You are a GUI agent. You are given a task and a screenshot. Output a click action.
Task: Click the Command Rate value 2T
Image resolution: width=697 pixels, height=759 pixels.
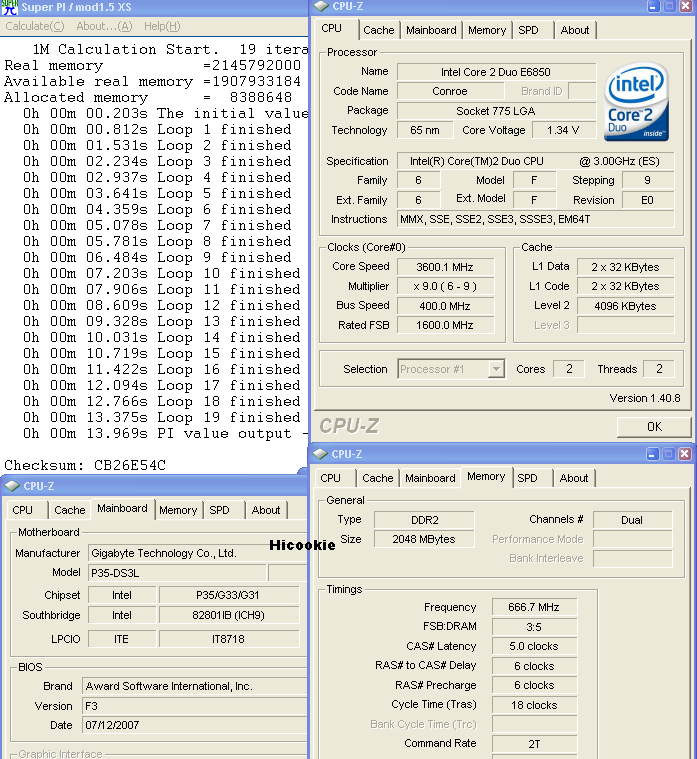(534, 744)
